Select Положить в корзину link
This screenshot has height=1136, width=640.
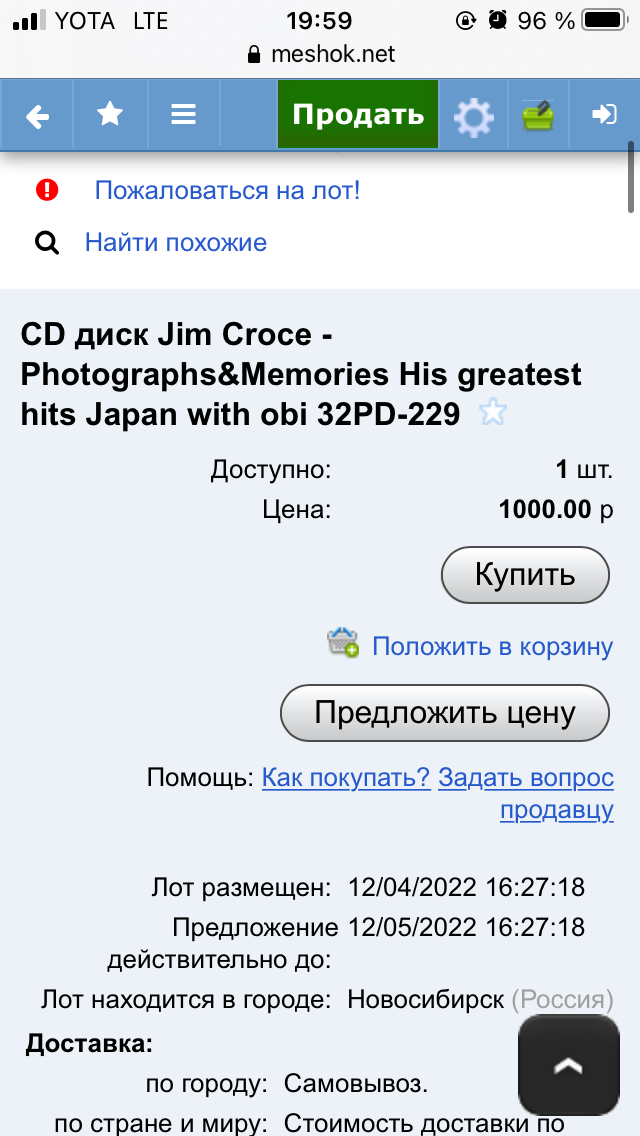coord(493,646)
